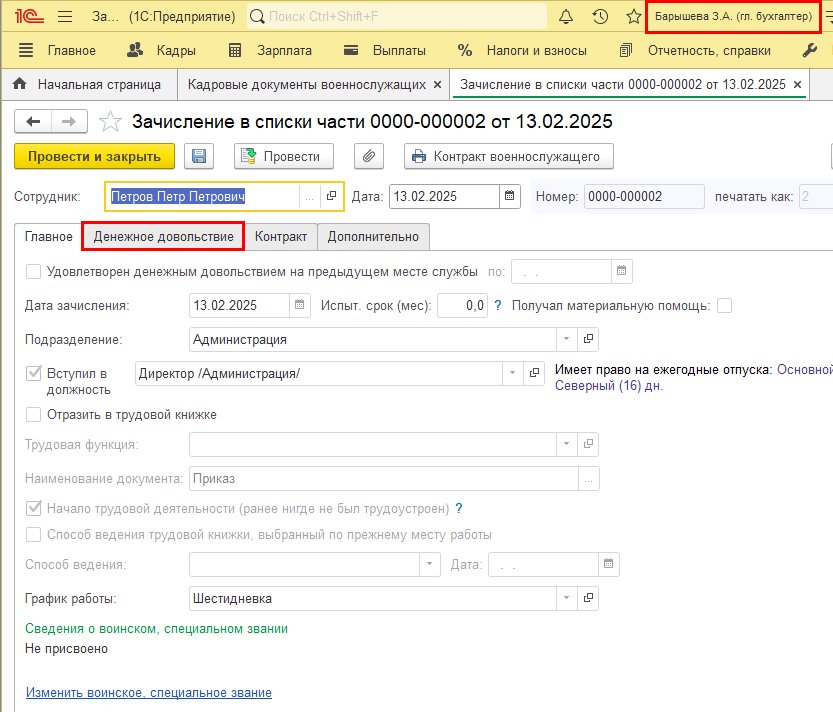Screen dimensions: 833x712
Task: Close Кадровые документы военнослужащих tab
Action: [437, 84]
